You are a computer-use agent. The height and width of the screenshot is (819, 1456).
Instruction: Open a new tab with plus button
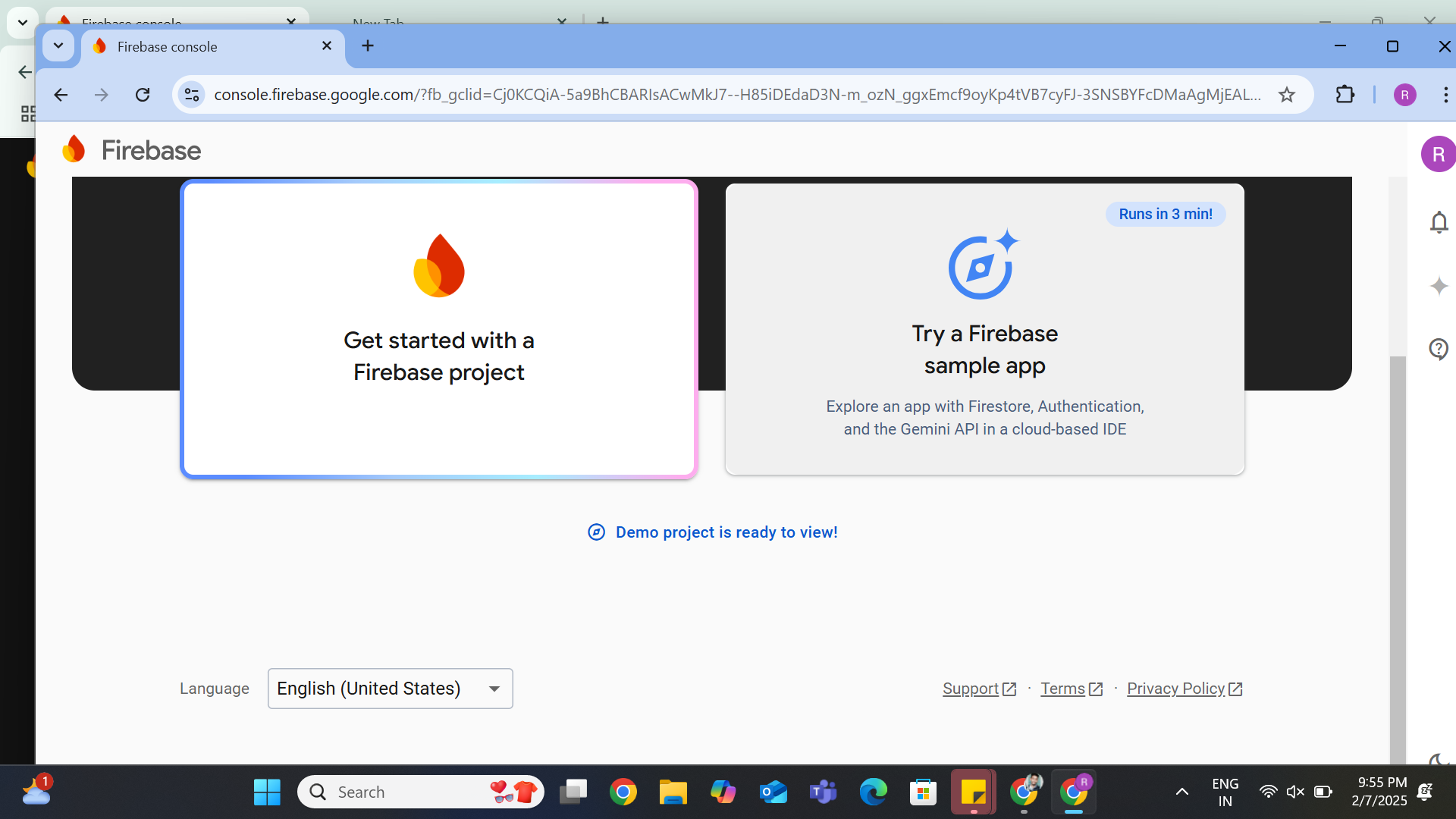368,45
